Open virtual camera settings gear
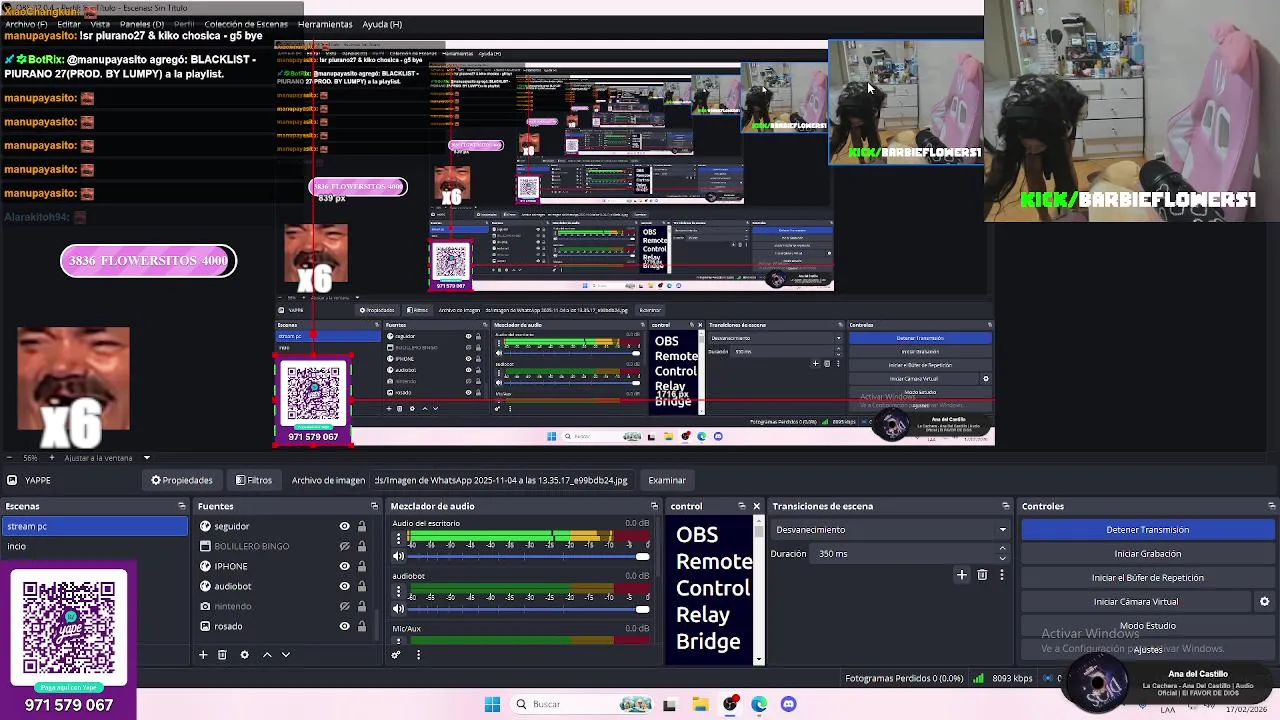 (x=1264, y=602)
